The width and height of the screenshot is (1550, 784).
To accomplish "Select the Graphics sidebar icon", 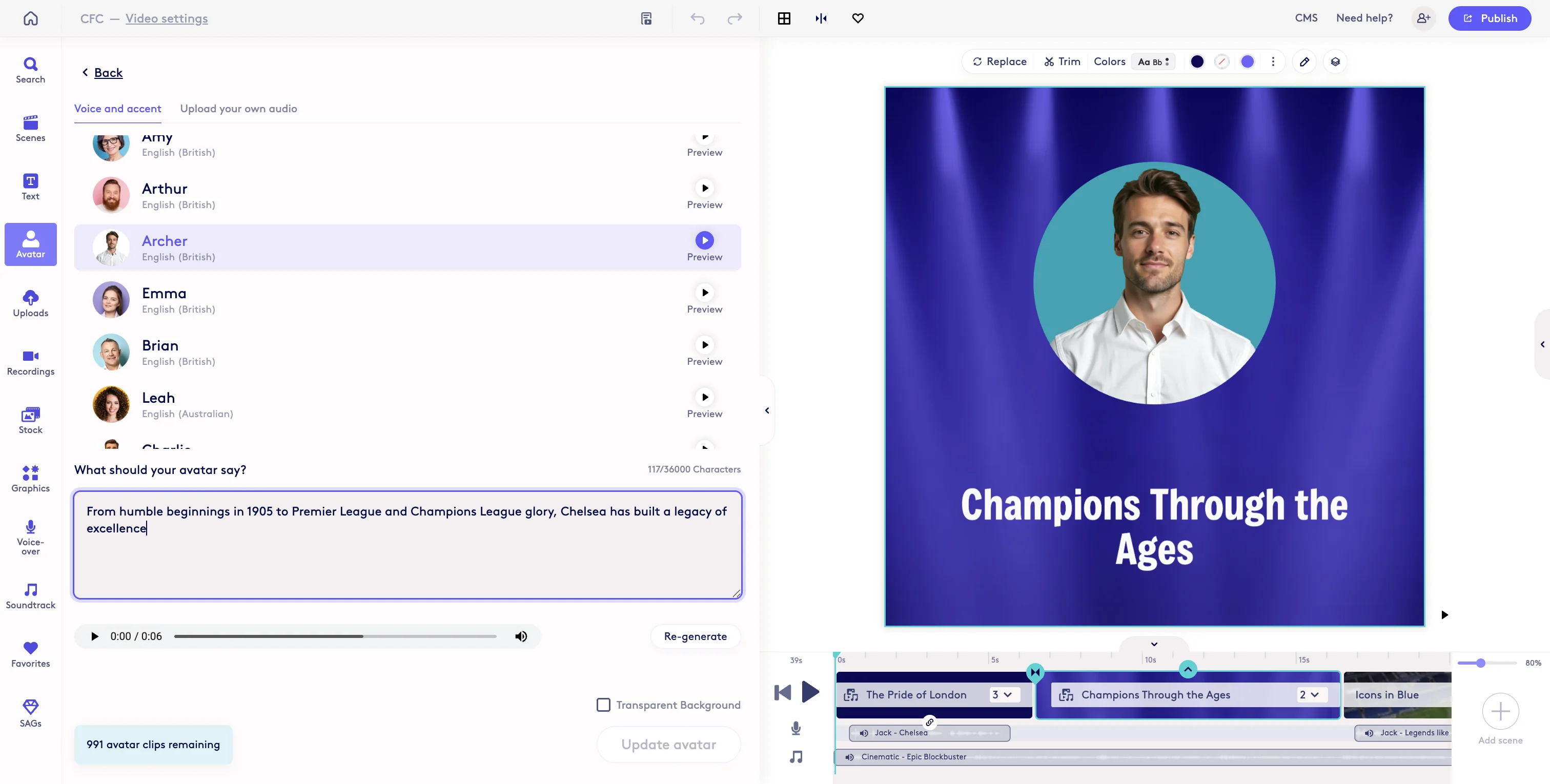I will 30,477.
